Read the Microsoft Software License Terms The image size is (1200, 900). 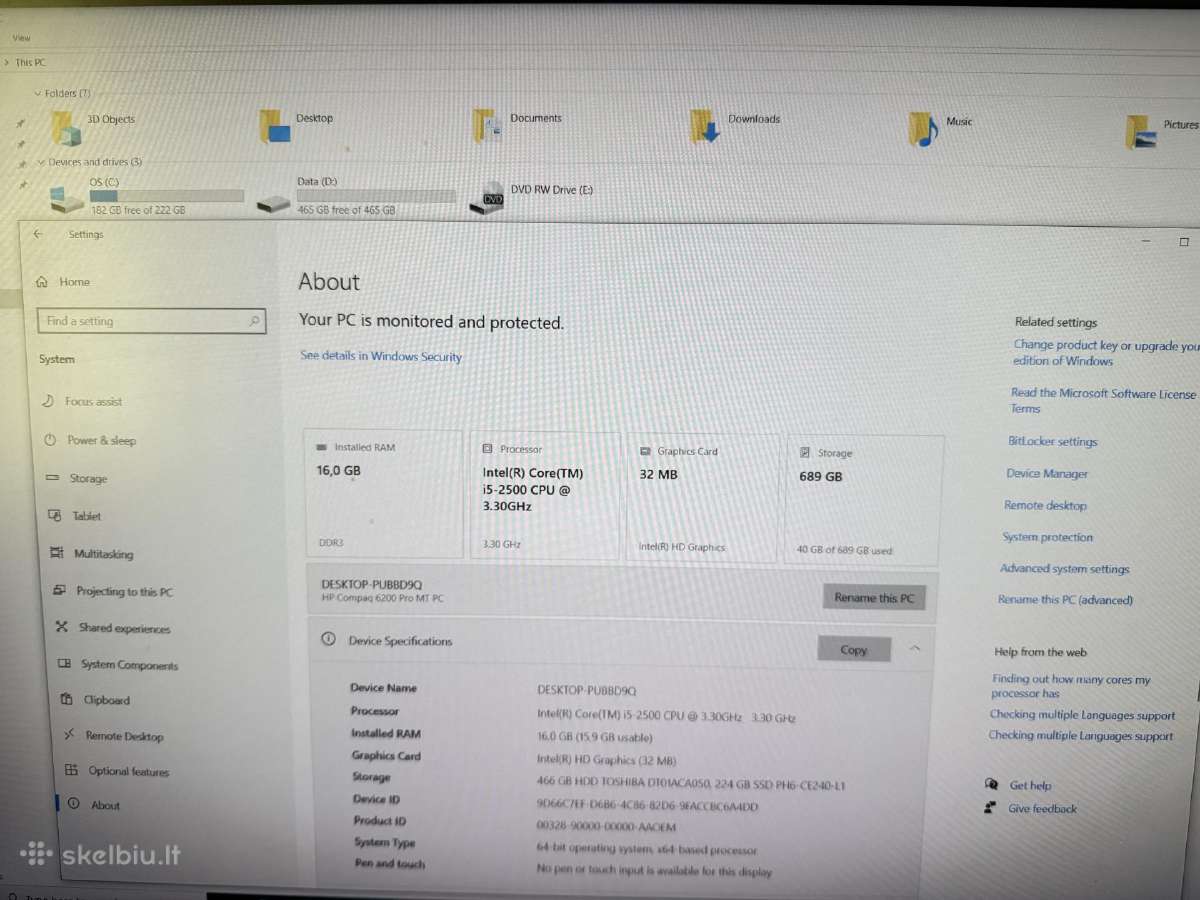(x=1102, y=400)
